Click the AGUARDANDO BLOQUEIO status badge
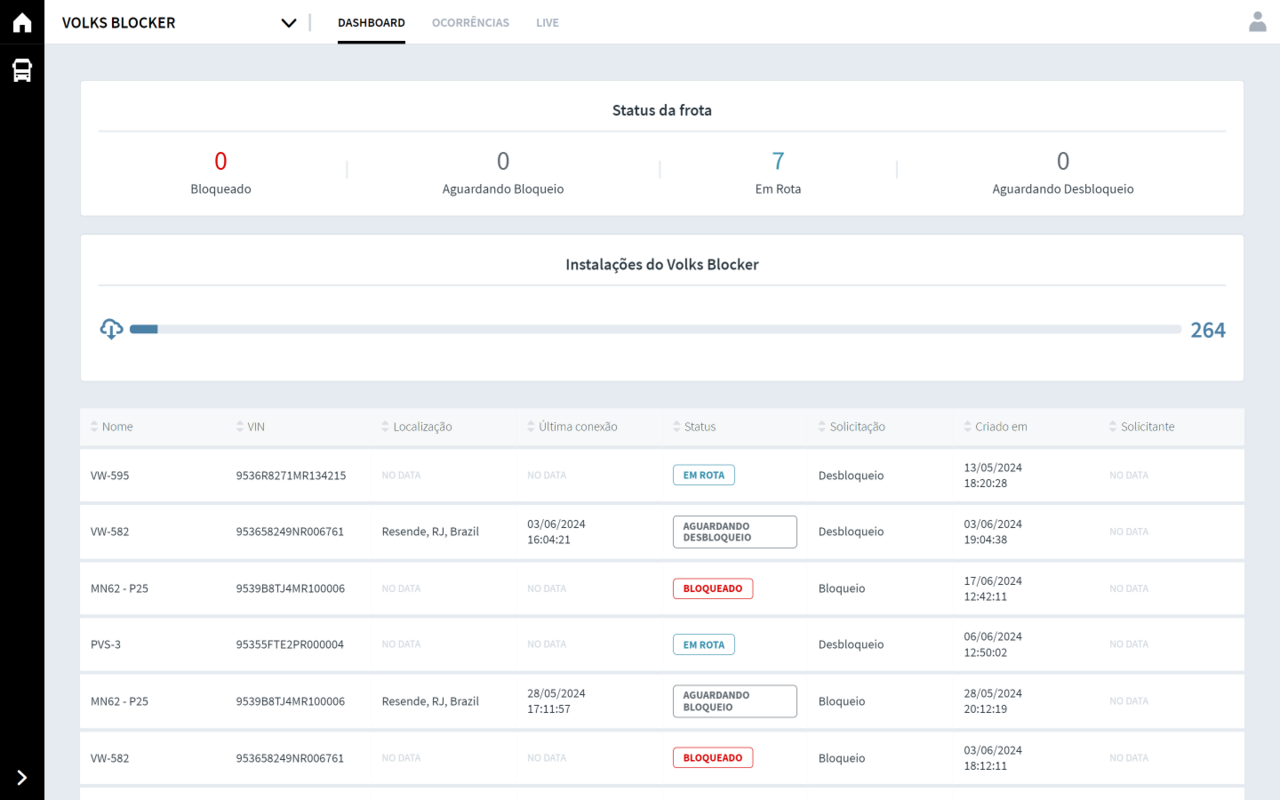 point(735,701)
